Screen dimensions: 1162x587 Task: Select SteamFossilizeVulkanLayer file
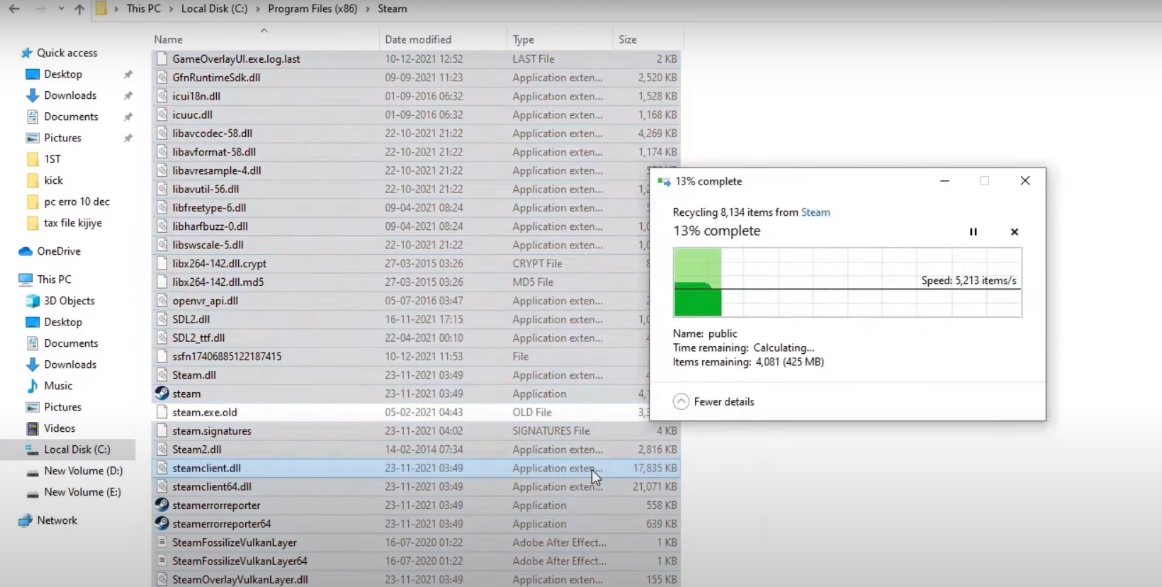pos(234,543)
